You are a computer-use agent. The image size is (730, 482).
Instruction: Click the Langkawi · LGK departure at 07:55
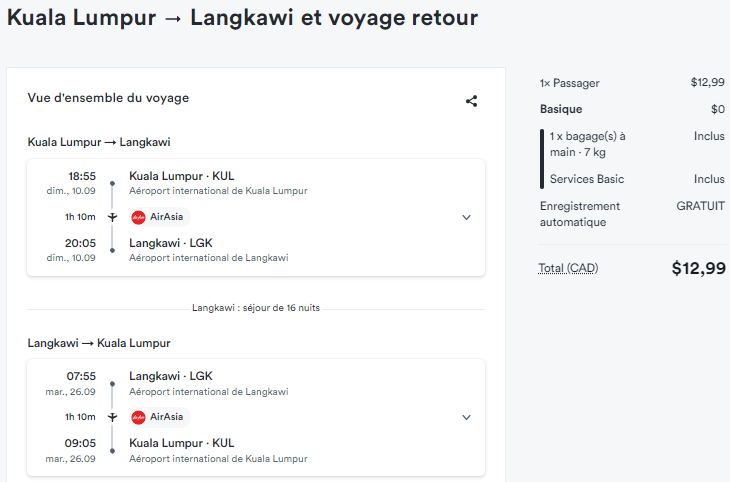click(209, 383)
